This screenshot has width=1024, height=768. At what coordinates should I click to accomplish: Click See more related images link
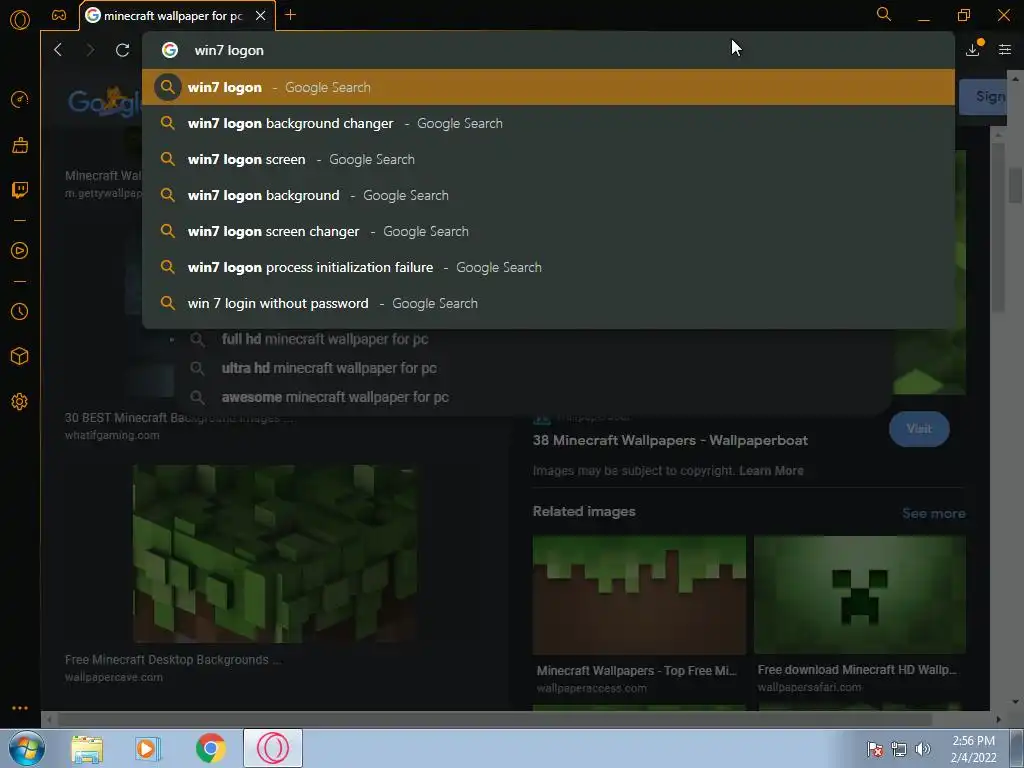click(933, 513)
